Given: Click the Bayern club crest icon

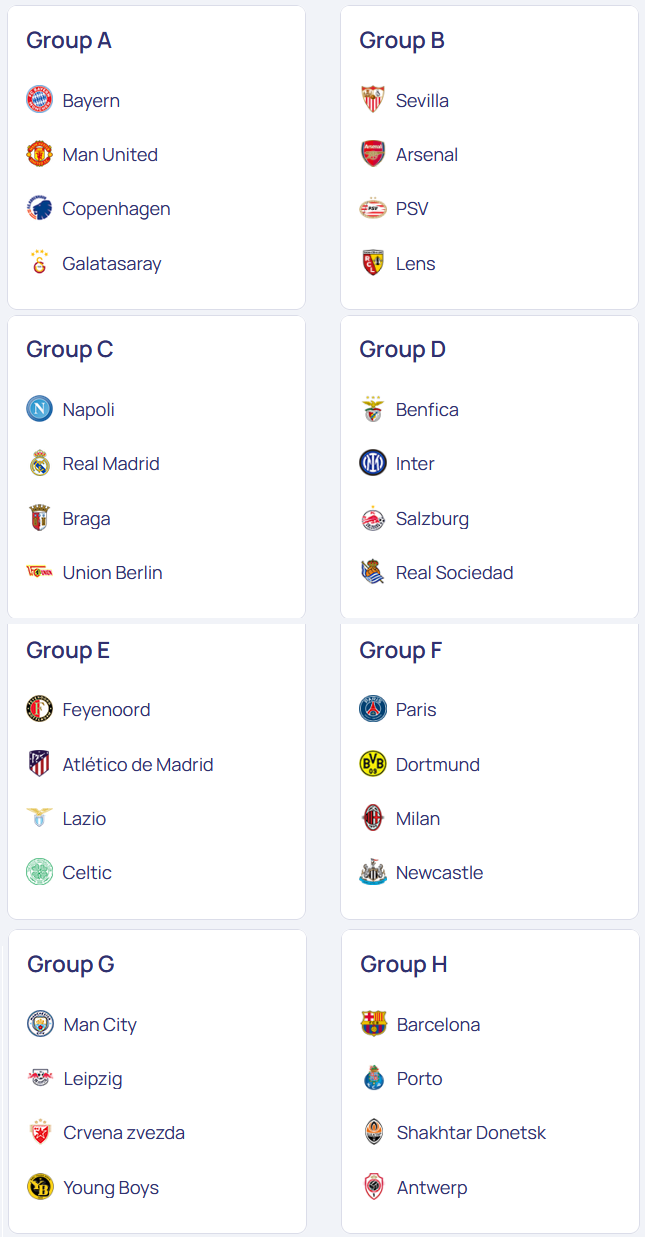Looking at the screenshot, I should tap(39, 100).
